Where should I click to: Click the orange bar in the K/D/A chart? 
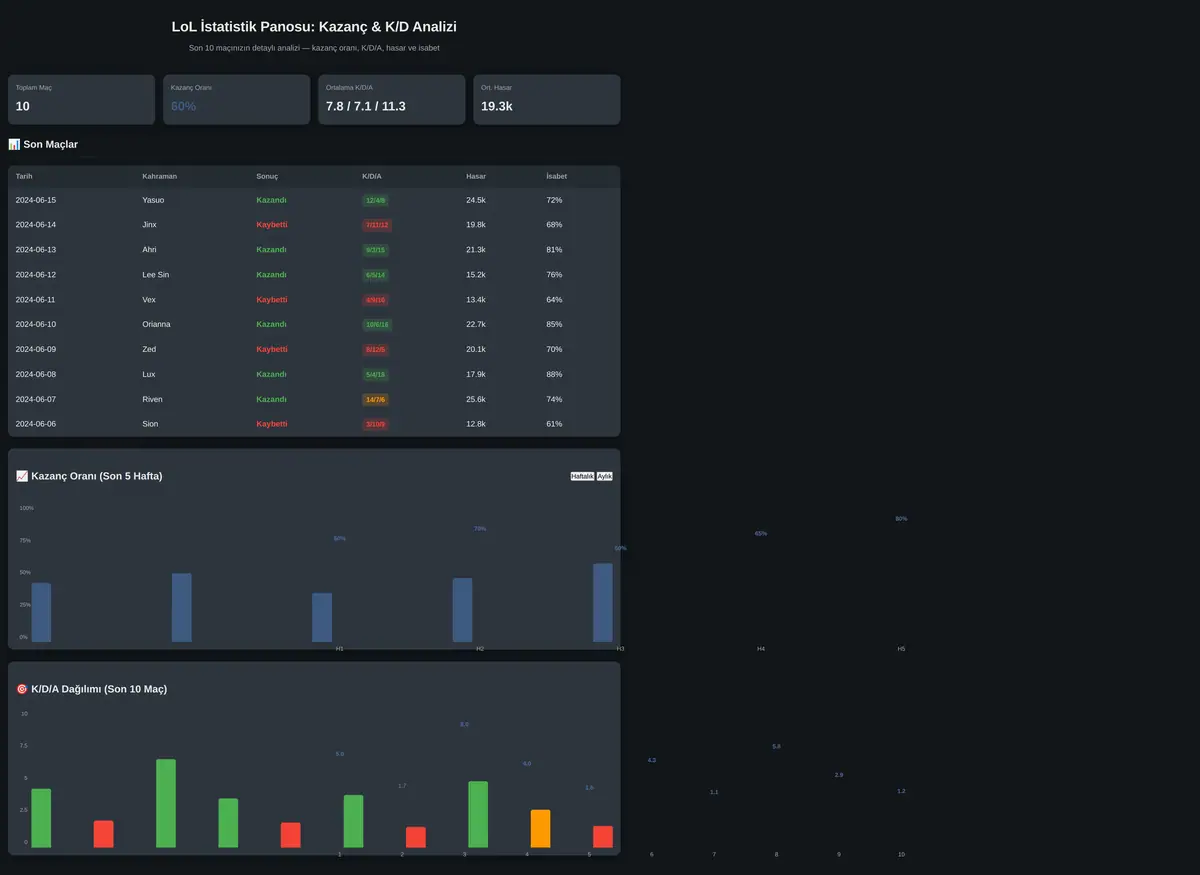[x=541, y=829]
